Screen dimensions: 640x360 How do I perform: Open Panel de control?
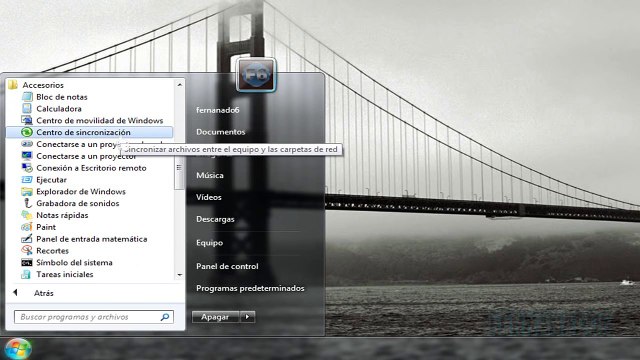[227, 266]
